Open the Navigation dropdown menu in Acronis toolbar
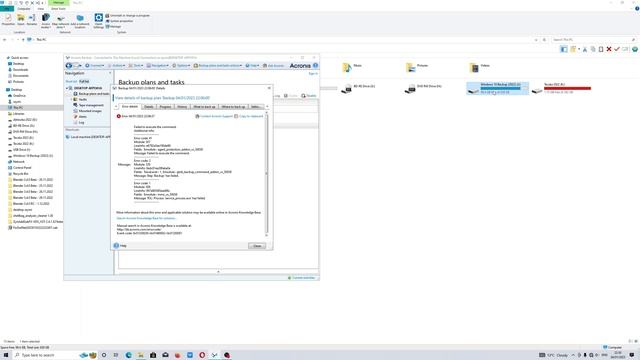640x360 pixels. tap(158, 66)
